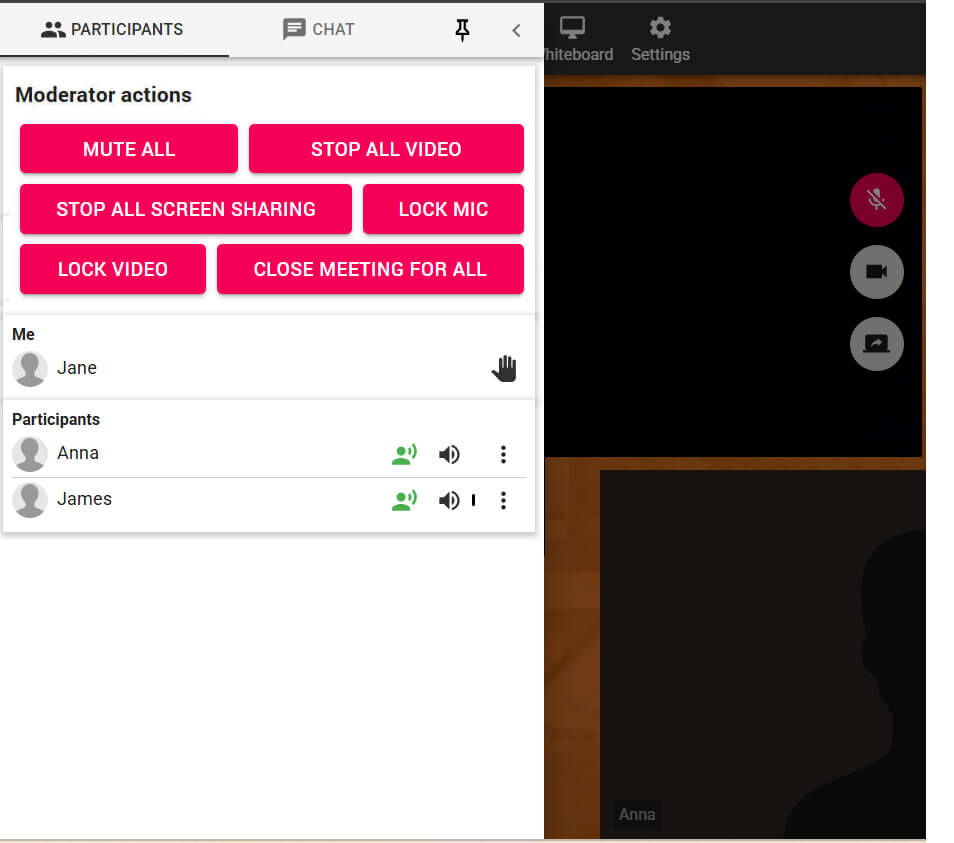The image size is (954, 843).
Task: Click James's green speaking indicator icon
Action: (x=404, y=501)
